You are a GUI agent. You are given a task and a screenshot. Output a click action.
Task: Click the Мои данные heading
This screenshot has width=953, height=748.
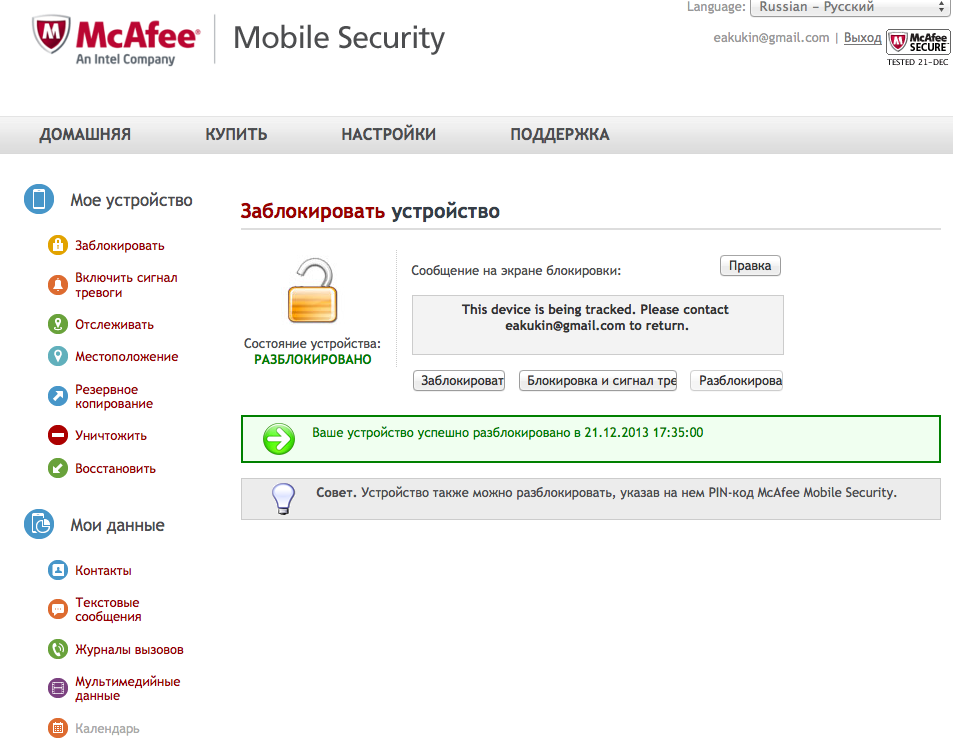117,525
